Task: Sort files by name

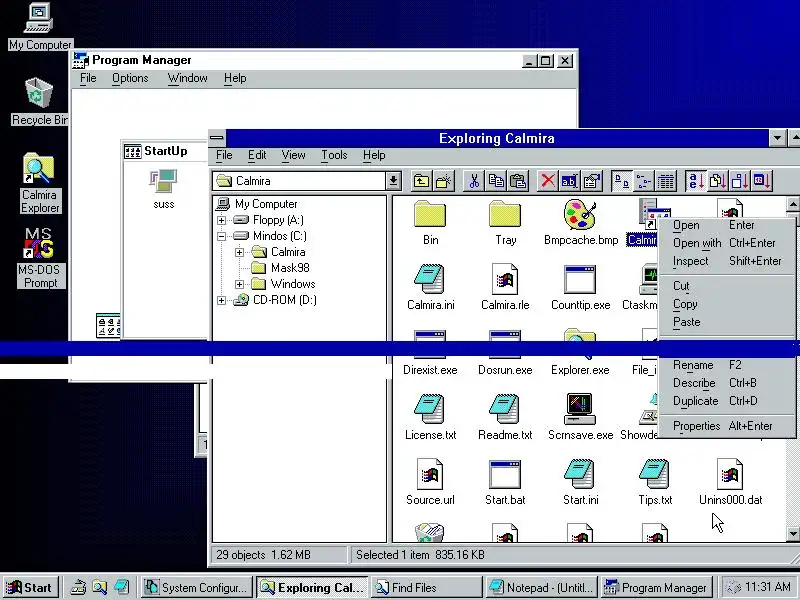Action: (x=696, y=181)
